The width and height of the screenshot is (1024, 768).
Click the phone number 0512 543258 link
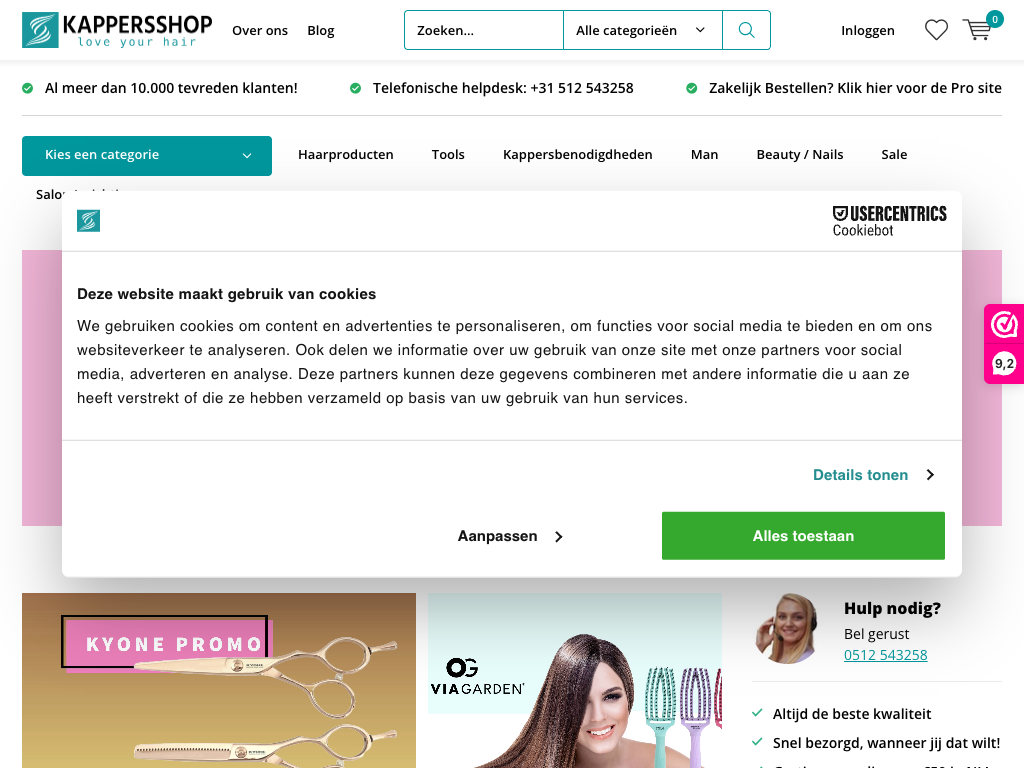pos(885,655)
